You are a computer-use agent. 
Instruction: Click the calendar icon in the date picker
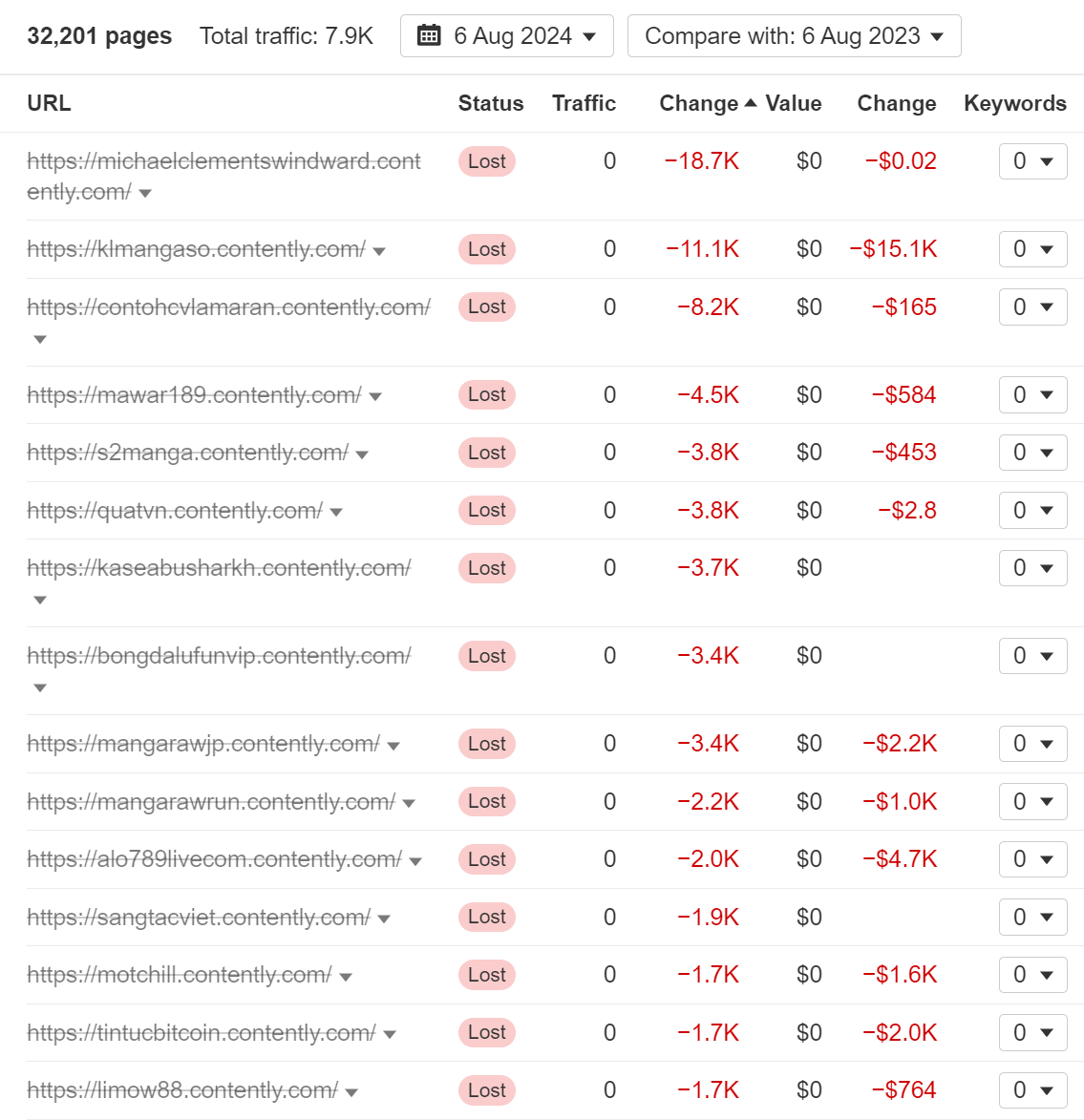[430, 35]
